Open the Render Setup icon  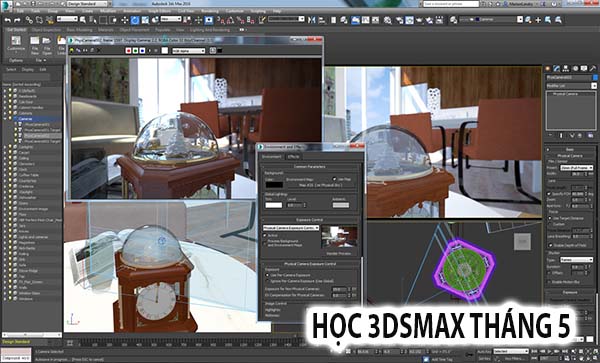(x=399, y=20)
